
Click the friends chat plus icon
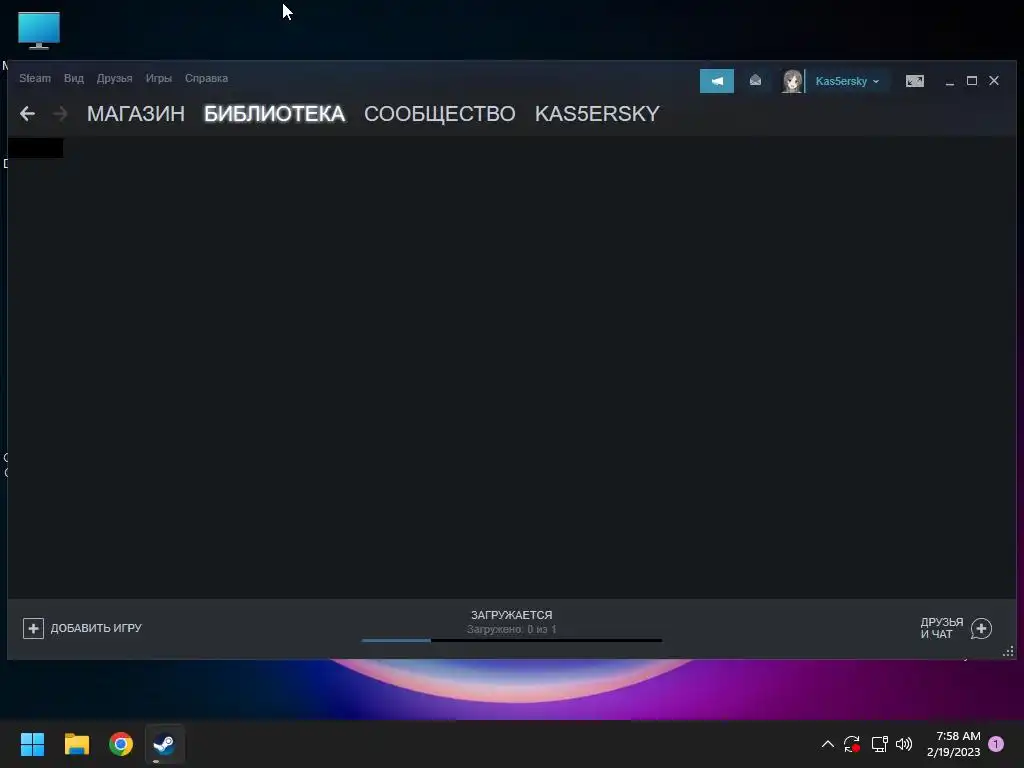point(981,628)
